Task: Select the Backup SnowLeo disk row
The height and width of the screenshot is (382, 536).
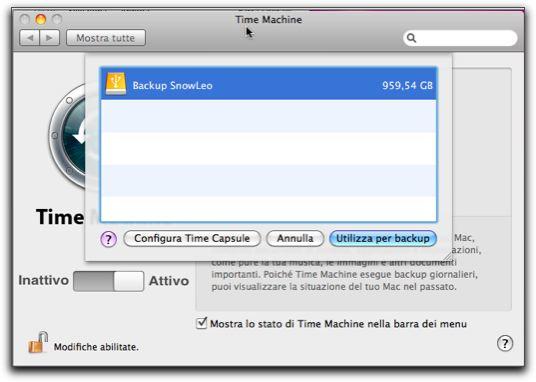Action: coord(268,84)
